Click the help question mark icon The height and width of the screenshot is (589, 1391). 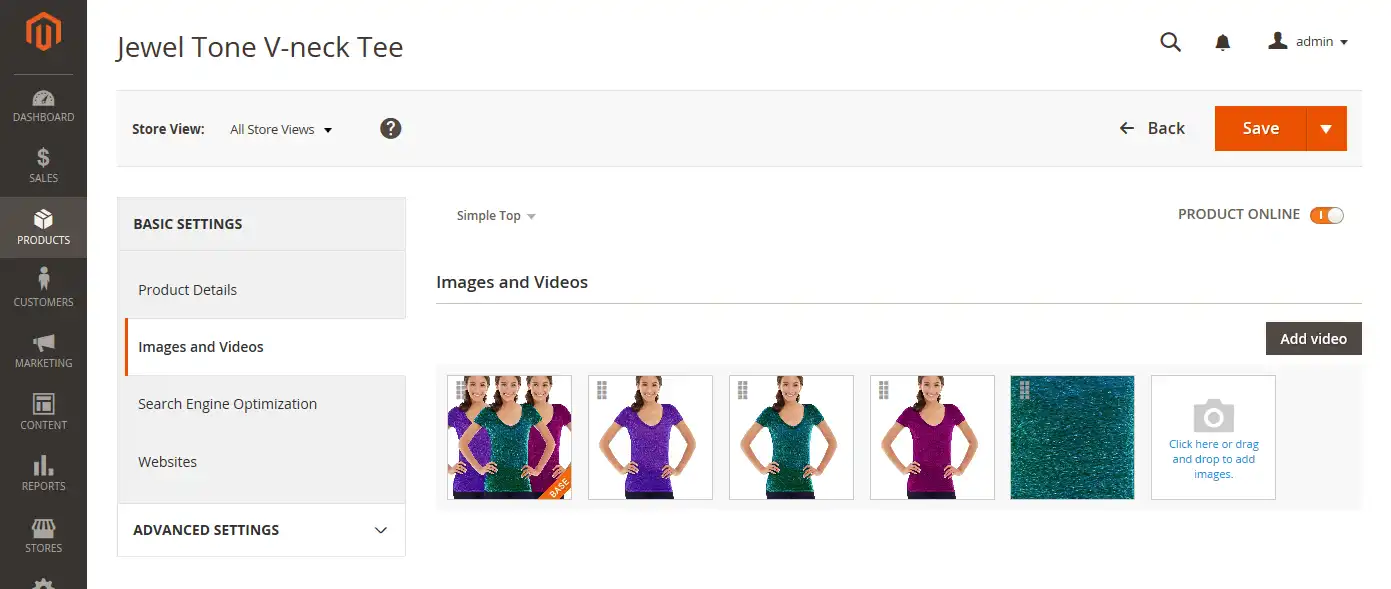391,128
